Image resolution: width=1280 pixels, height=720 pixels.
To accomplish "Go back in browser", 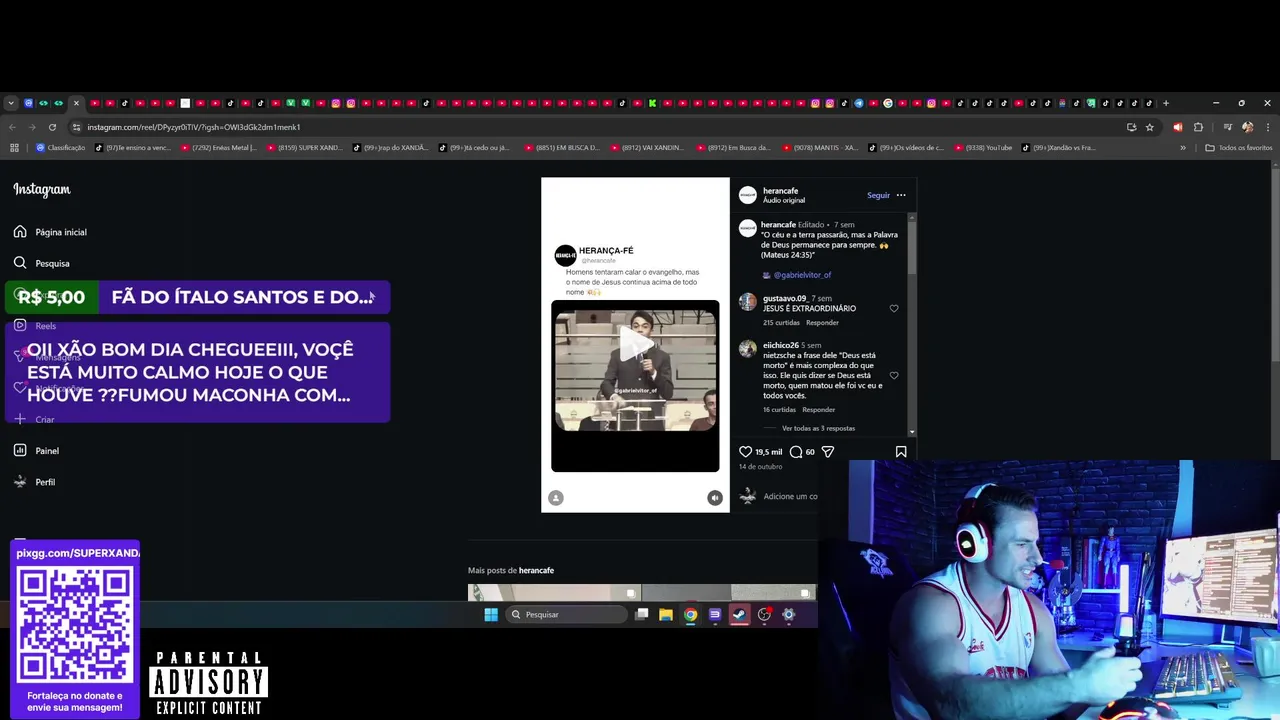I will pyautogui.click(x=12, y=127).
